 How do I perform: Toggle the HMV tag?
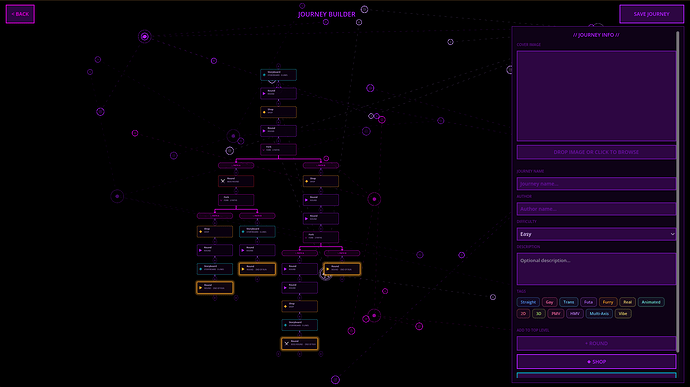[x=575, y=313]
